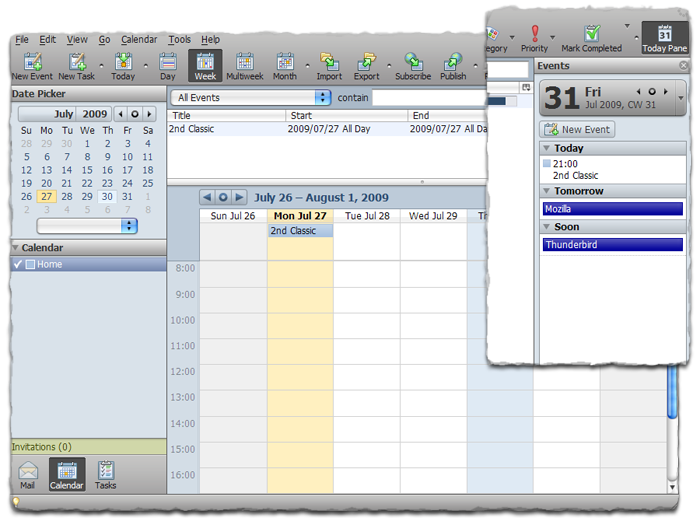700x525 pixels.
Task: Toggle the Today Pane button
Action: pos(665,38)
